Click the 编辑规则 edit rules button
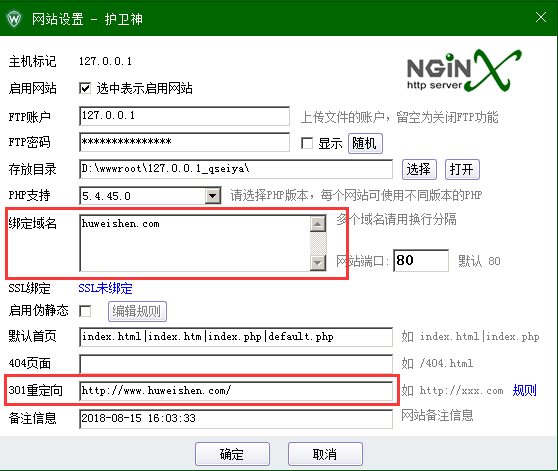This screenshot has width=558, height=471. [x=137, y=311]
